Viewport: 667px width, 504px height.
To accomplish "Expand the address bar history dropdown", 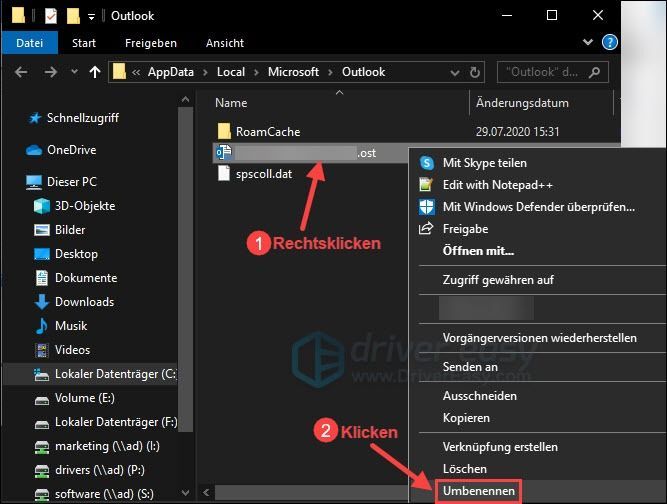I will click(x=454, y=73).
